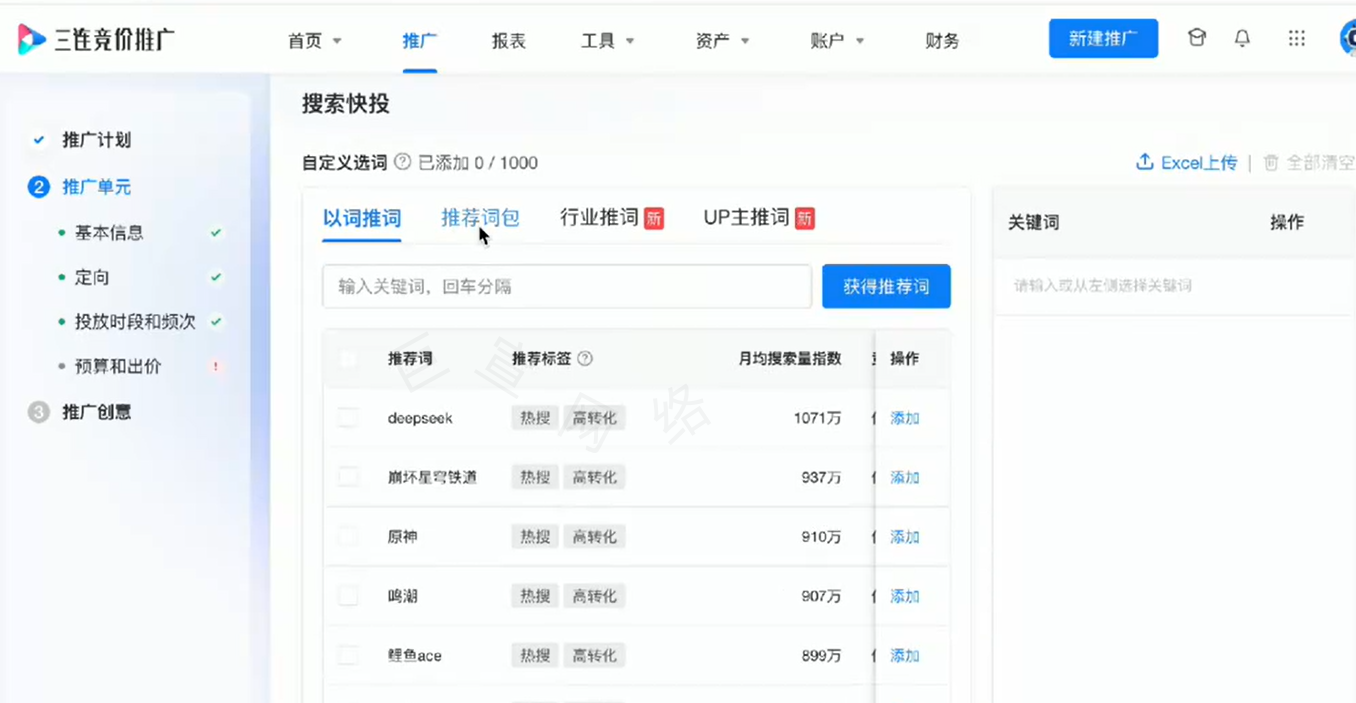Open the apps grid icon
This screenshot has height=703, width=1356.
pos(1297,38)
